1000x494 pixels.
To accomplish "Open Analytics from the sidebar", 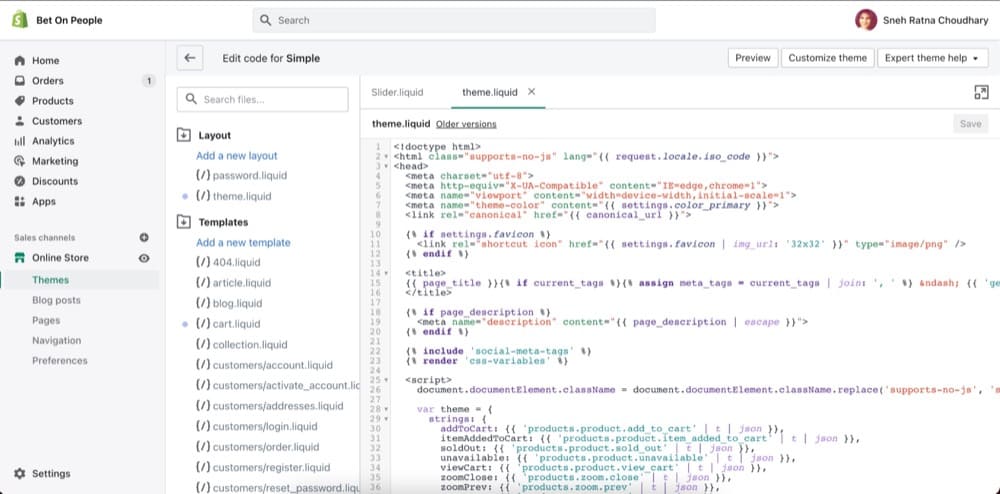I will click(53, 141).
